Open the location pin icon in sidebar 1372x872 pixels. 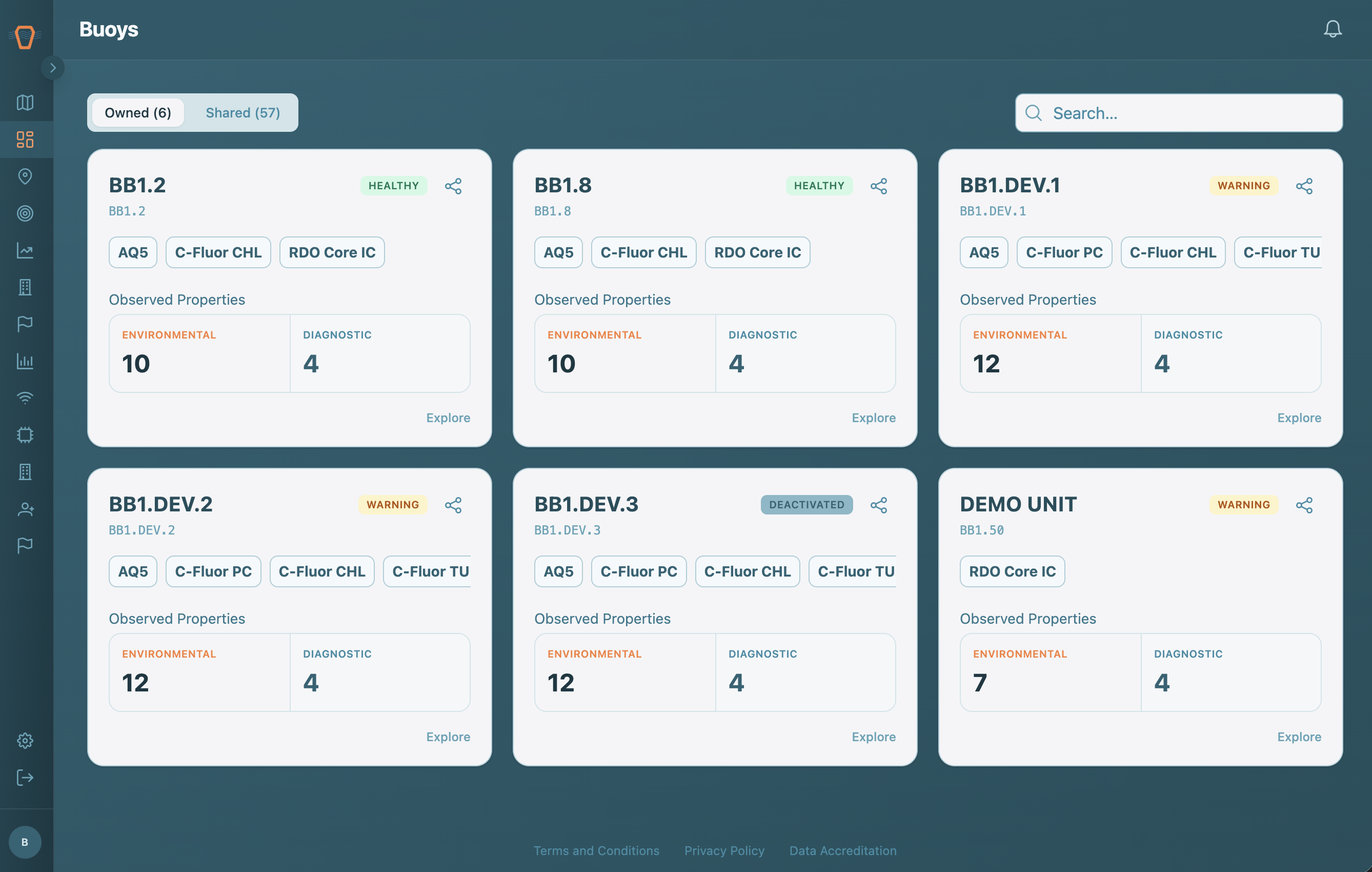(25, 176)
